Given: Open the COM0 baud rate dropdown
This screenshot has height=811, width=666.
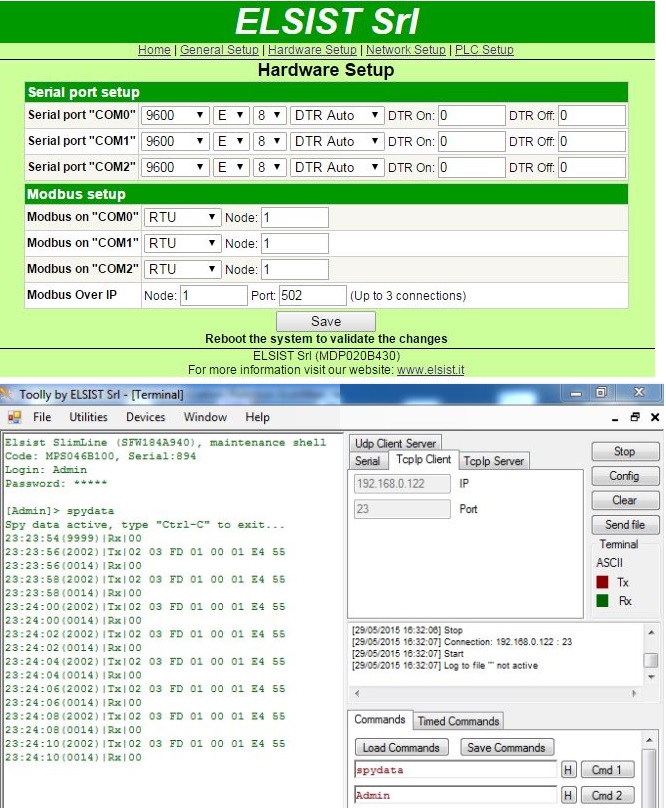Looking at the screenshot, I should [175, 115].
